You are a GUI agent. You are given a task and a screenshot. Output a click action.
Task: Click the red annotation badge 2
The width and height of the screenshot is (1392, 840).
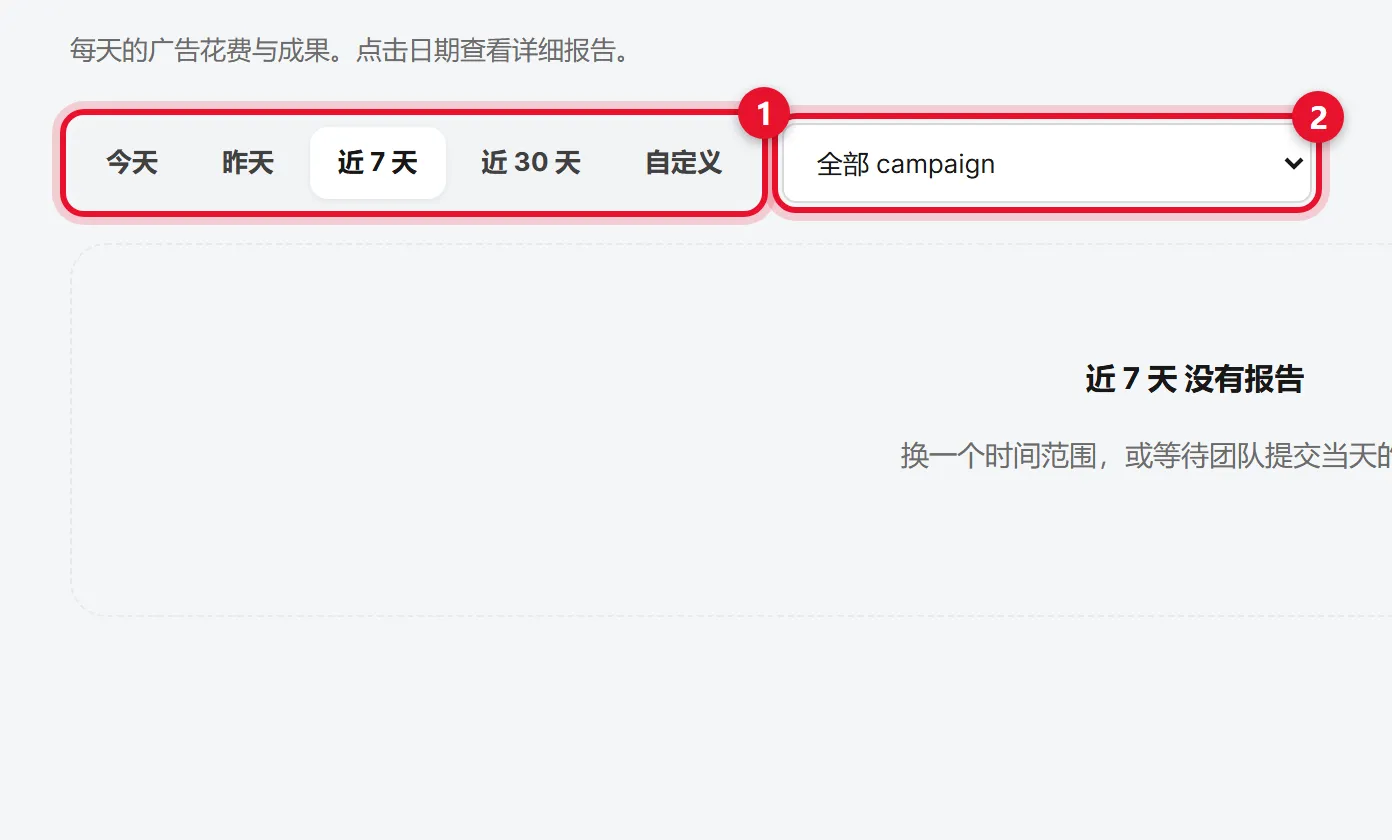1318,118
